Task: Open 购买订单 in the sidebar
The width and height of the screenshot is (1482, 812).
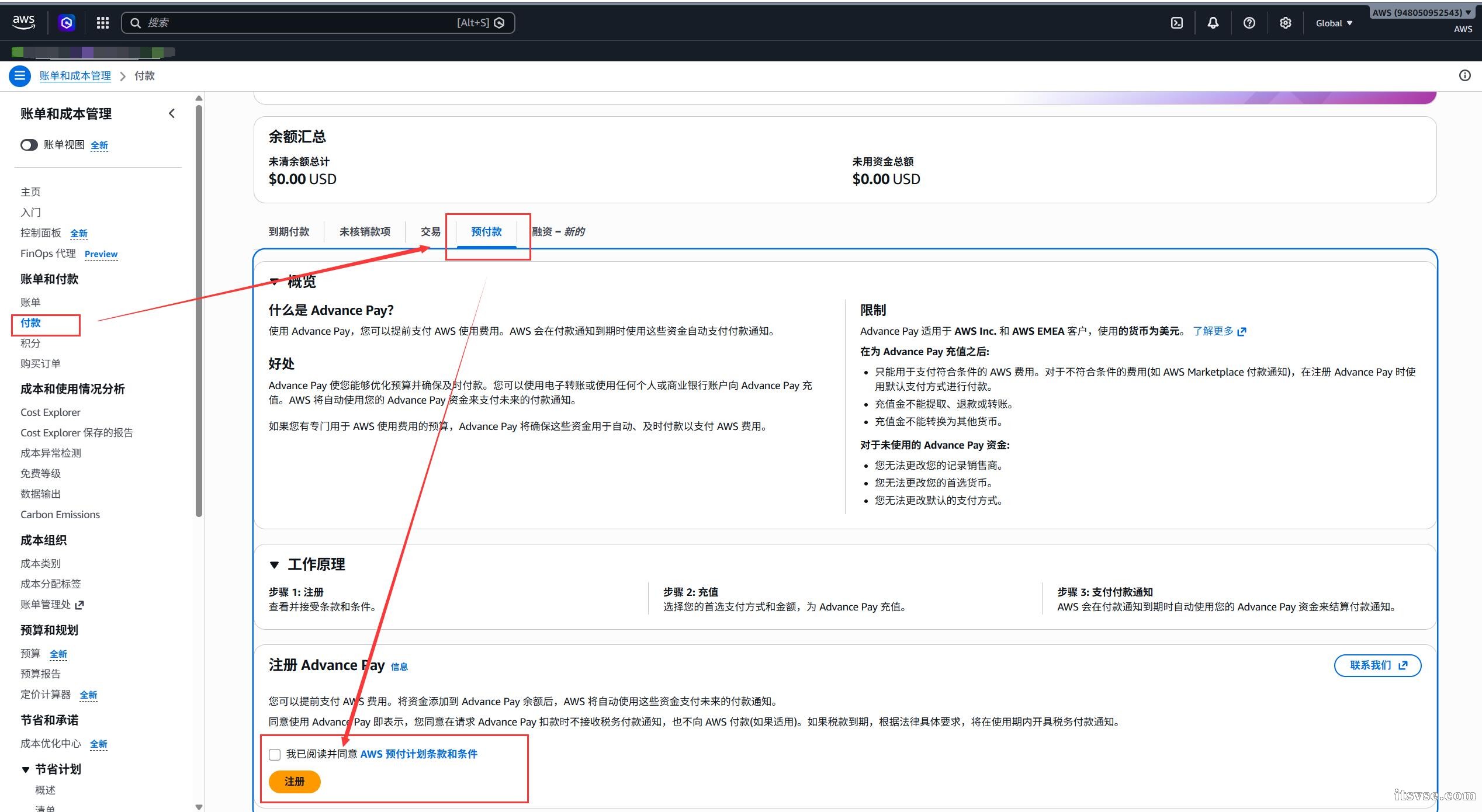Action: [41, 364]
